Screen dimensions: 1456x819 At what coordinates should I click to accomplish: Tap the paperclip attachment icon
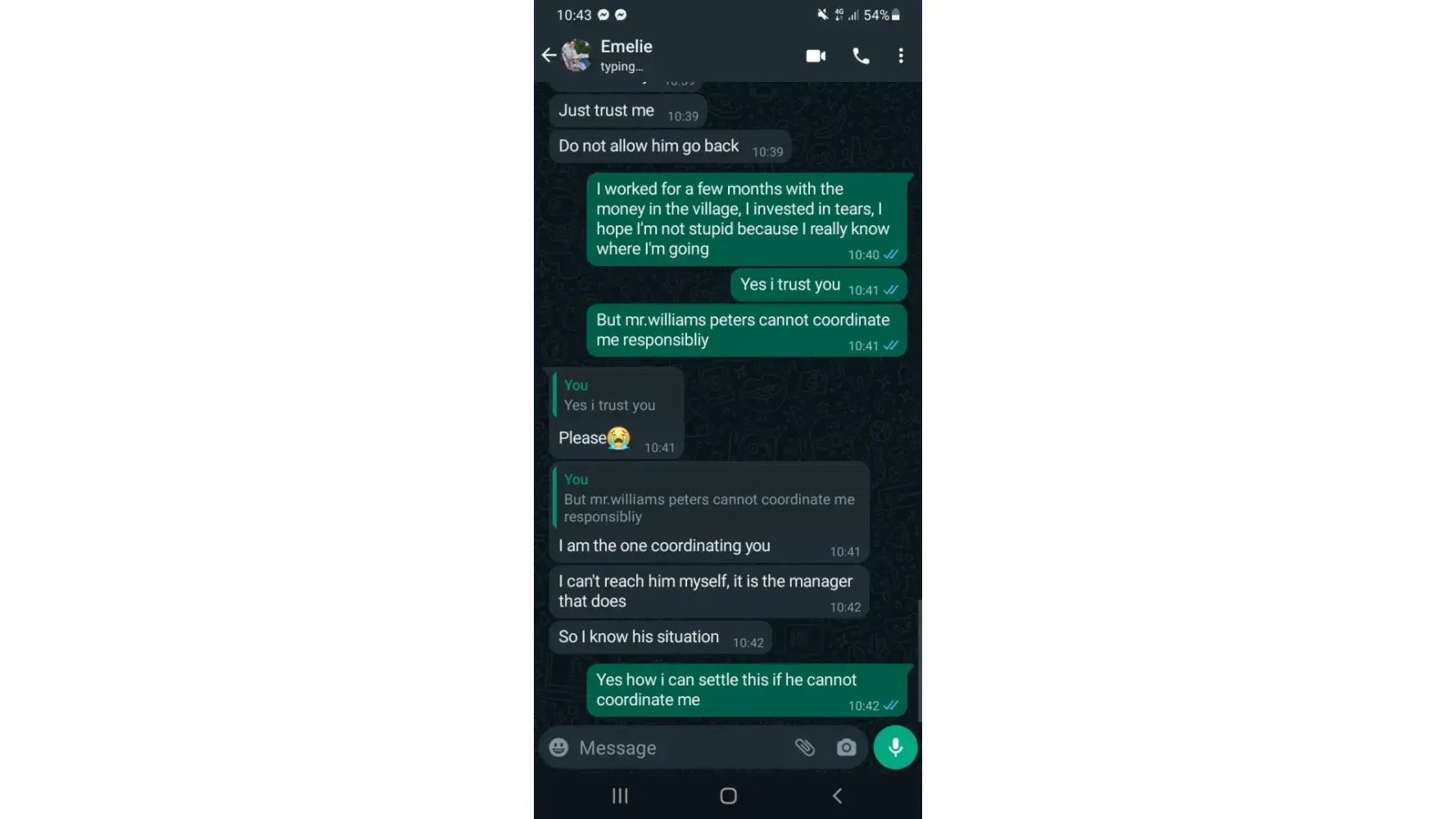pyautogui.click(x=805, y=747)
